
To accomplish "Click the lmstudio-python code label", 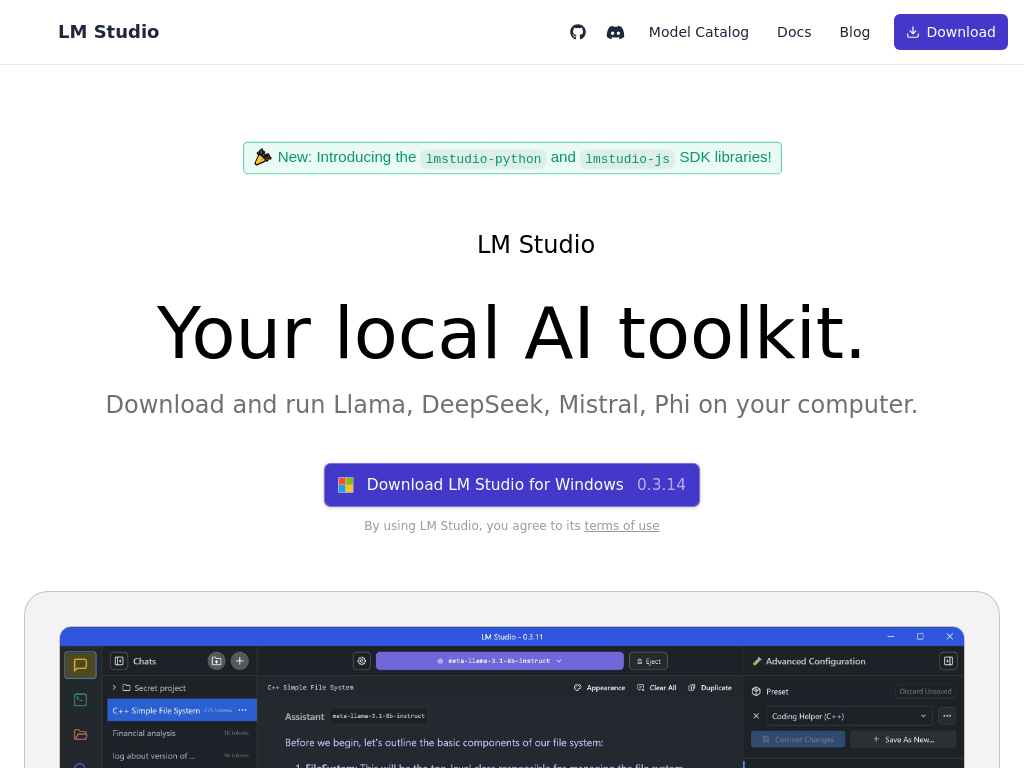I will [483, 159].
